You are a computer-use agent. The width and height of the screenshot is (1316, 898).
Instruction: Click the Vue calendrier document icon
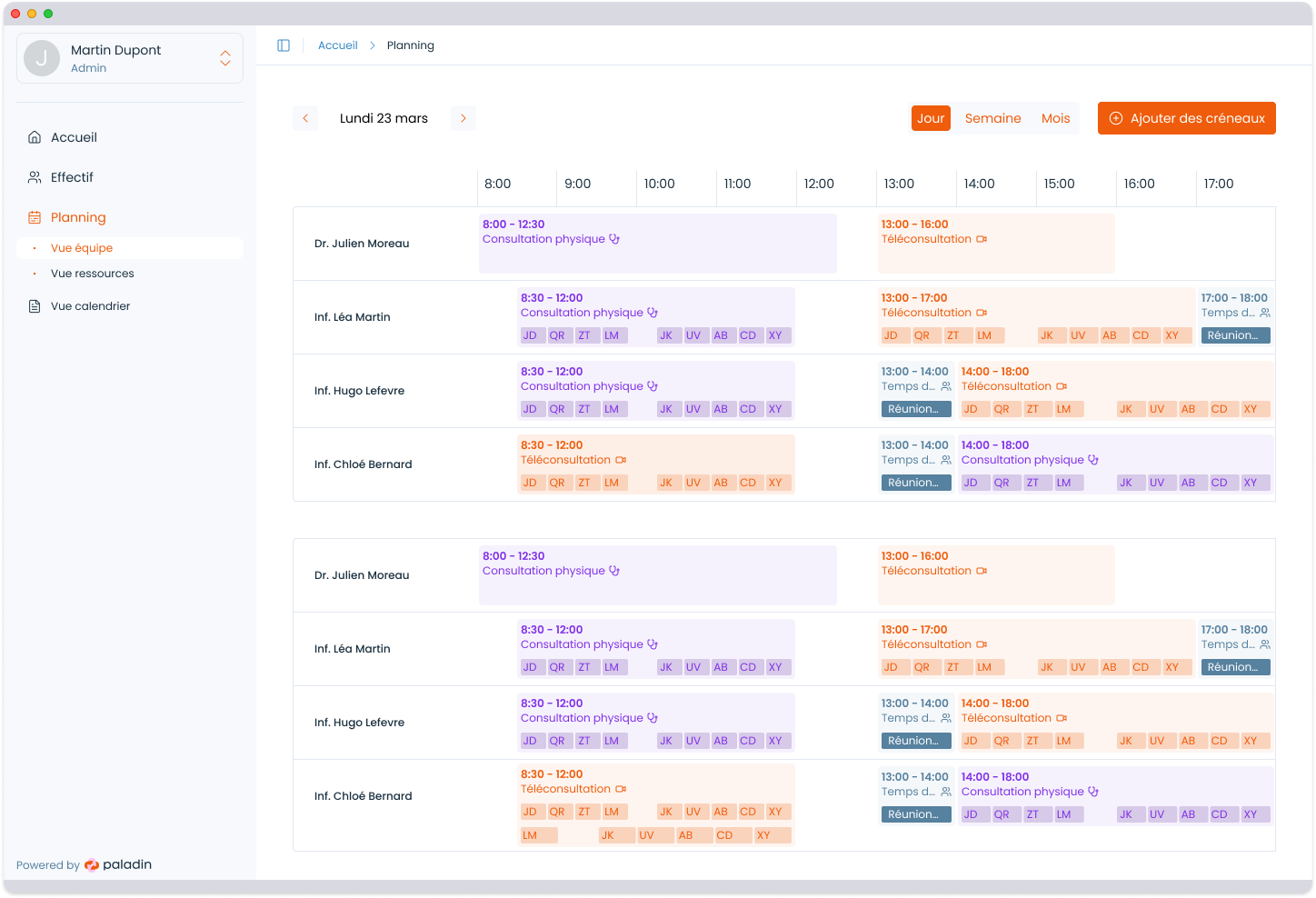coord(35,306)
